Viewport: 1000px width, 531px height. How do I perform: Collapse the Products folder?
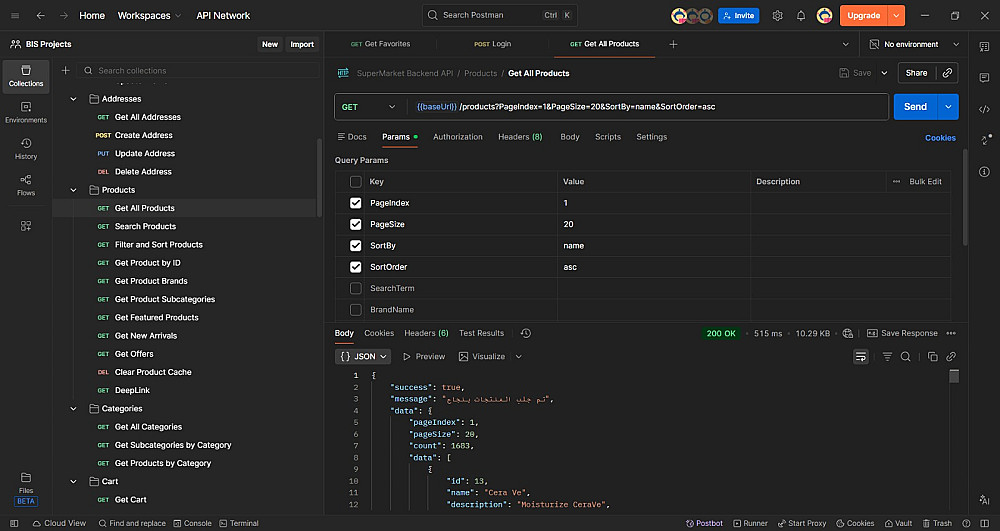pos(74,190)
